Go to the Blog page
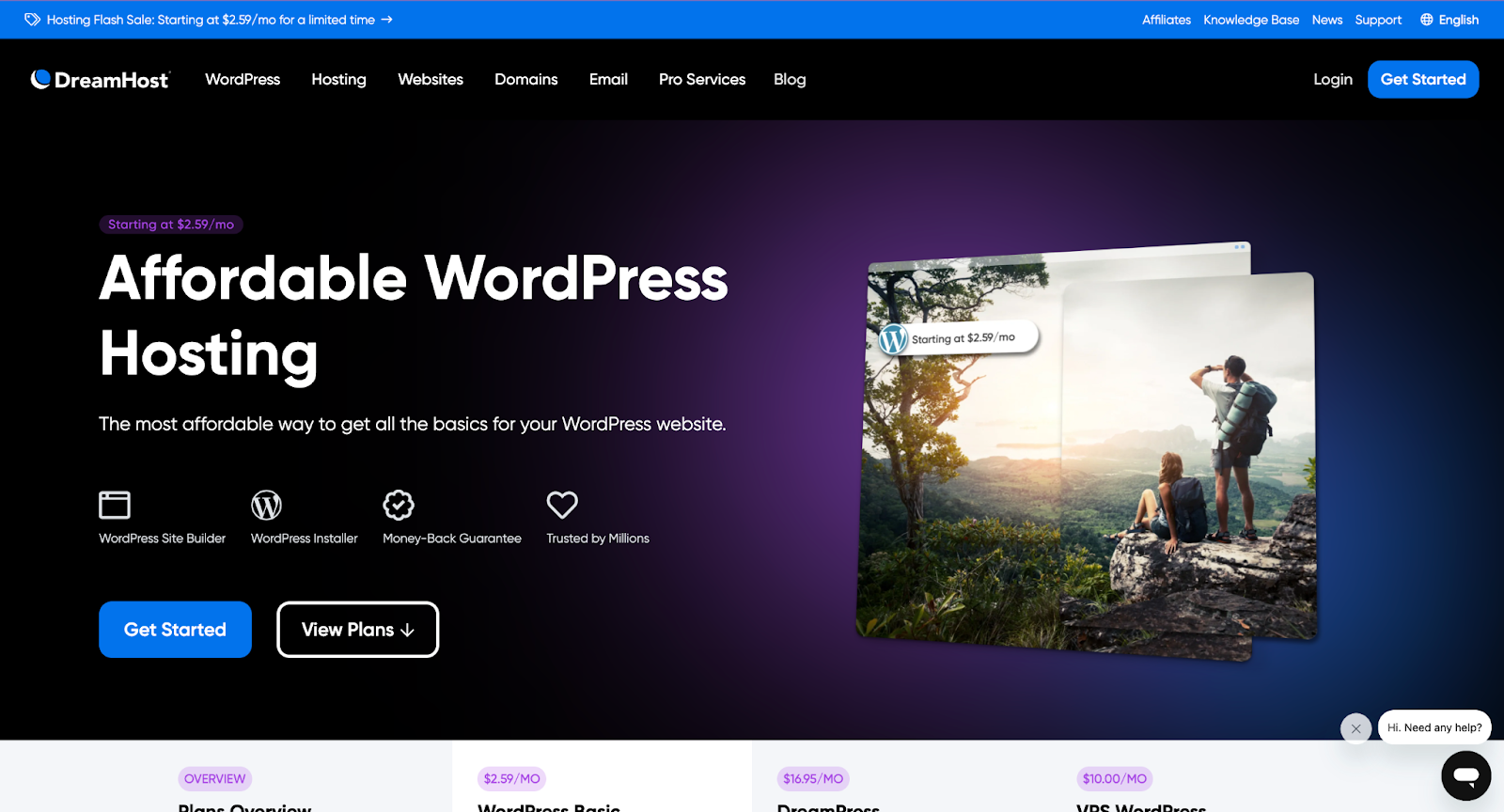This screenshot has height=812, width=1504. click(790, 80)
